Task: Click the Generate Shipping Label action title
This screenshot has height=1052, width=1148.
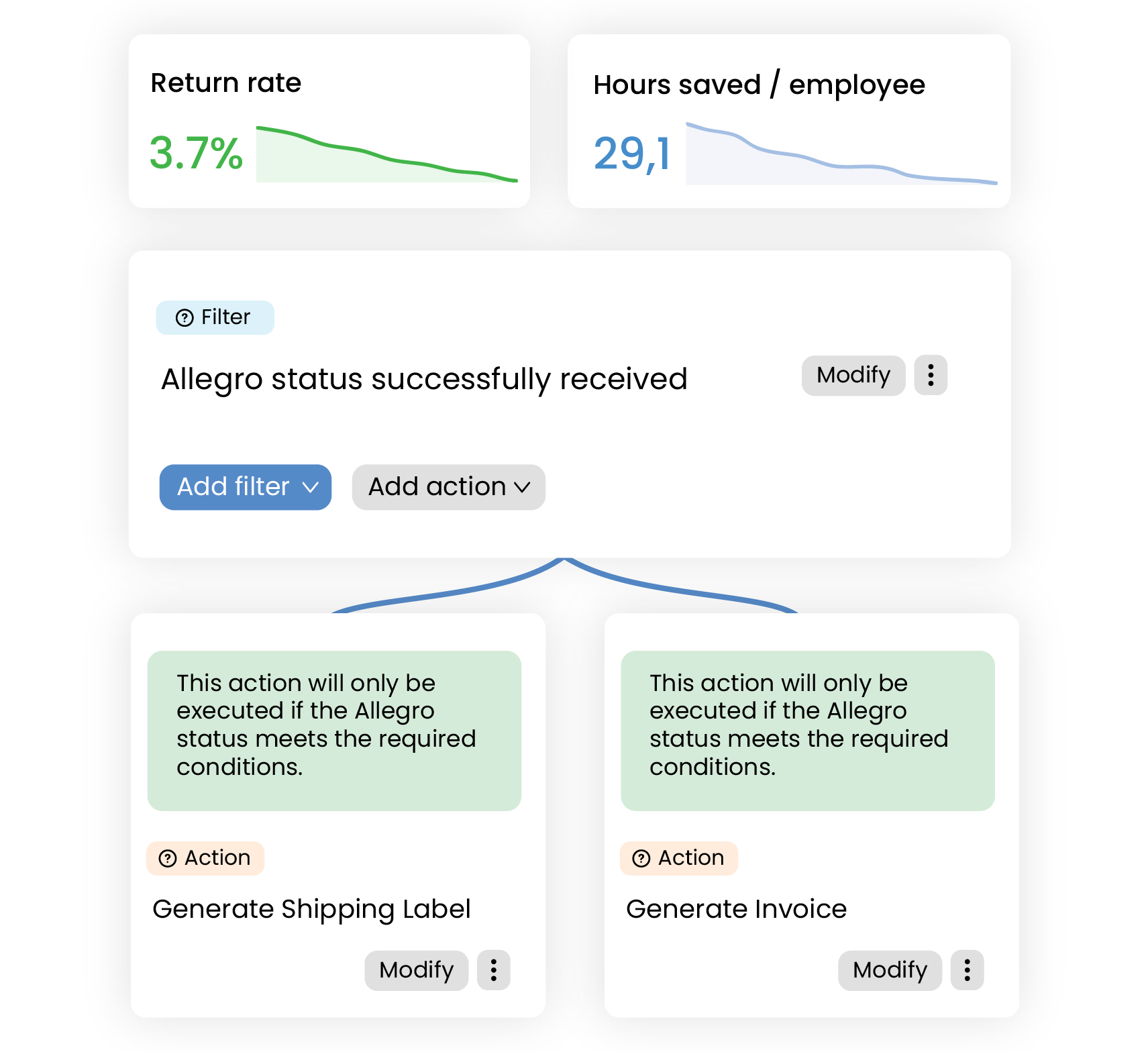Action: pos(313,909)
